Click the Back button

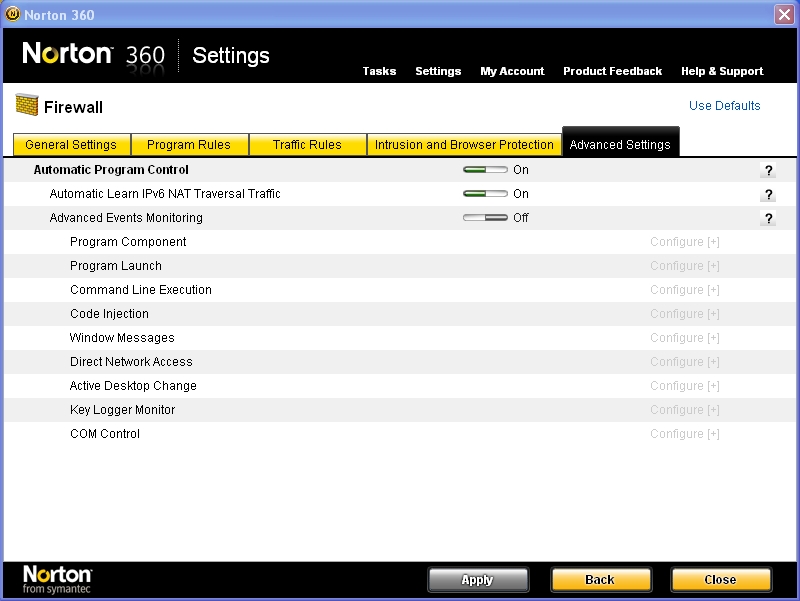coord(601,580)
